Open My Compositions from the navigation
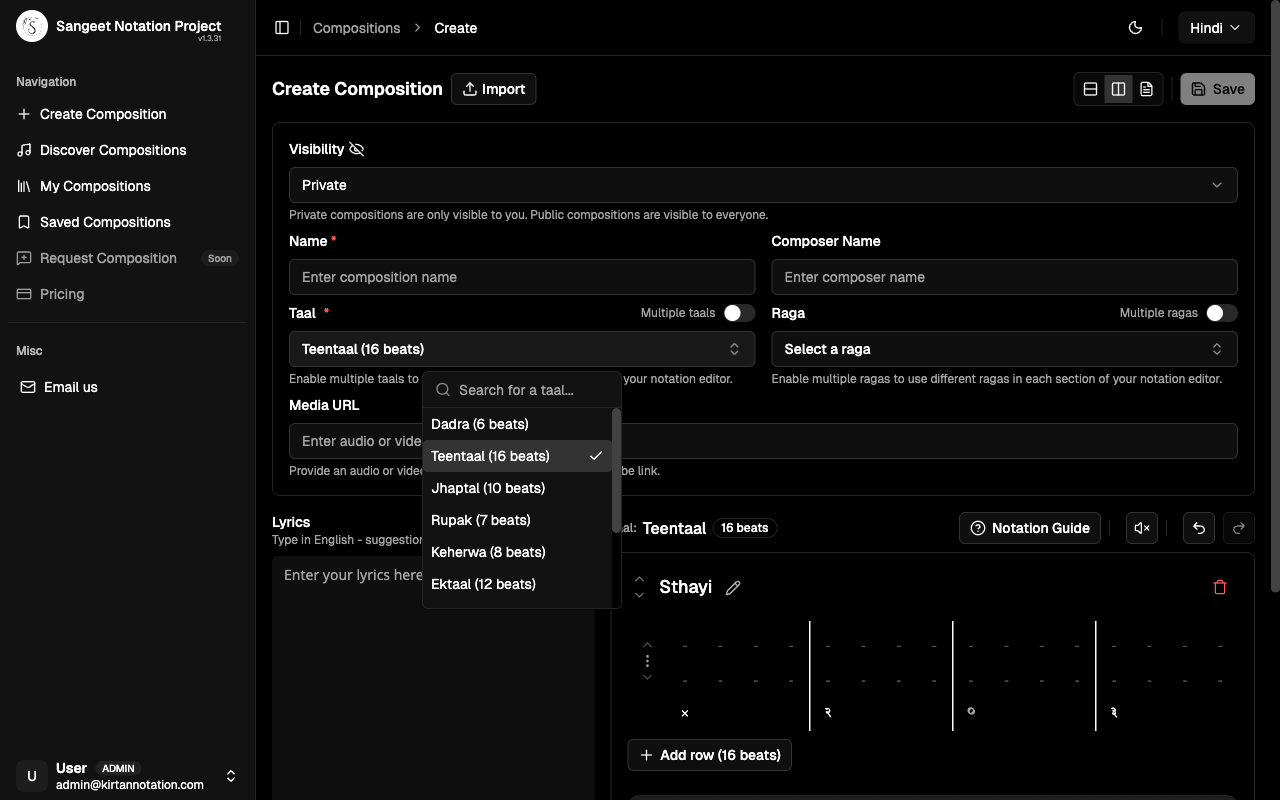This screenshot has height=800, width=1280. pyautogui.click(x=94, y=185)
